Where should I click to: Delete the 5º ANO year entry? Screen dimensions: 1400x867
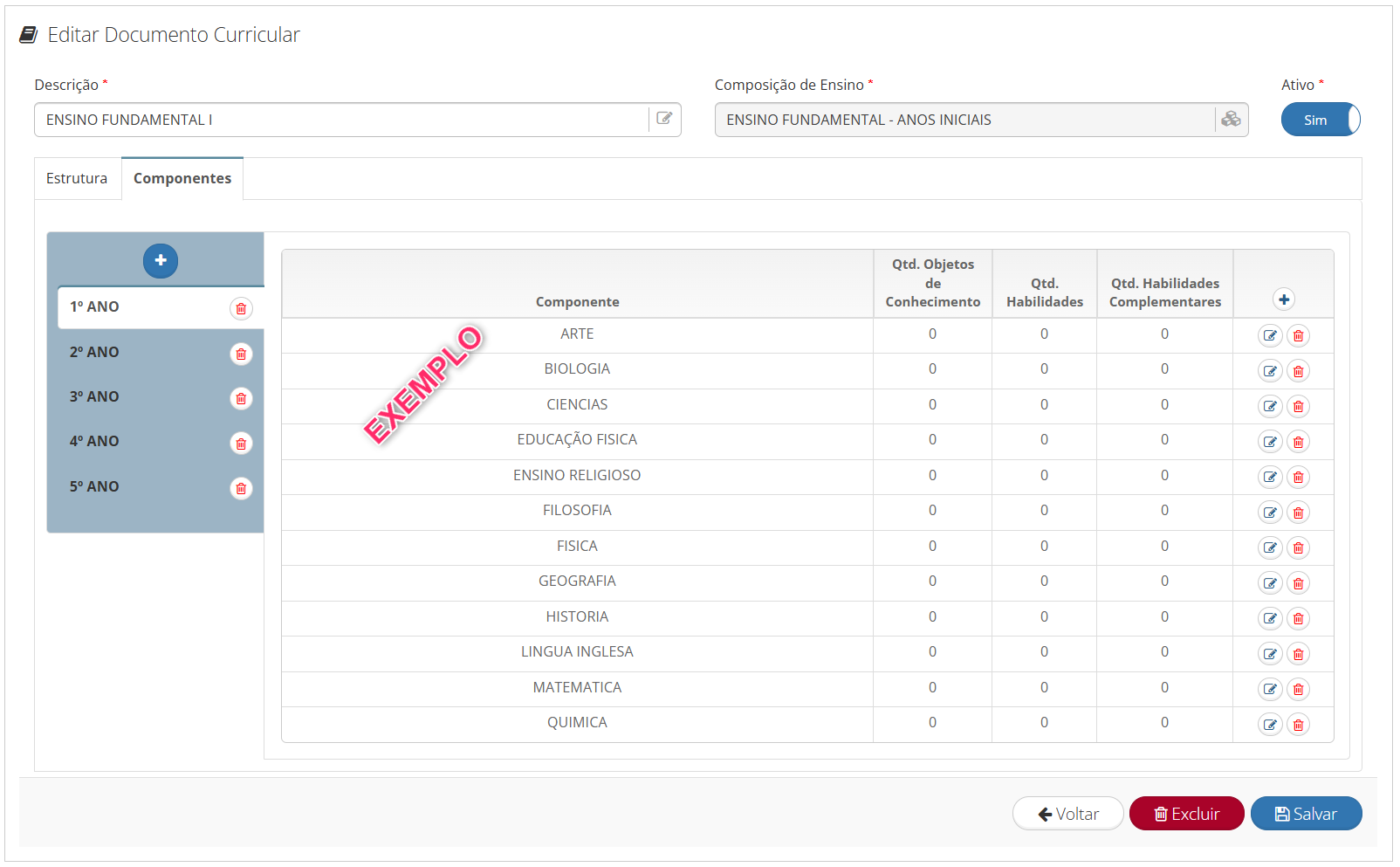tap(241, 488)
